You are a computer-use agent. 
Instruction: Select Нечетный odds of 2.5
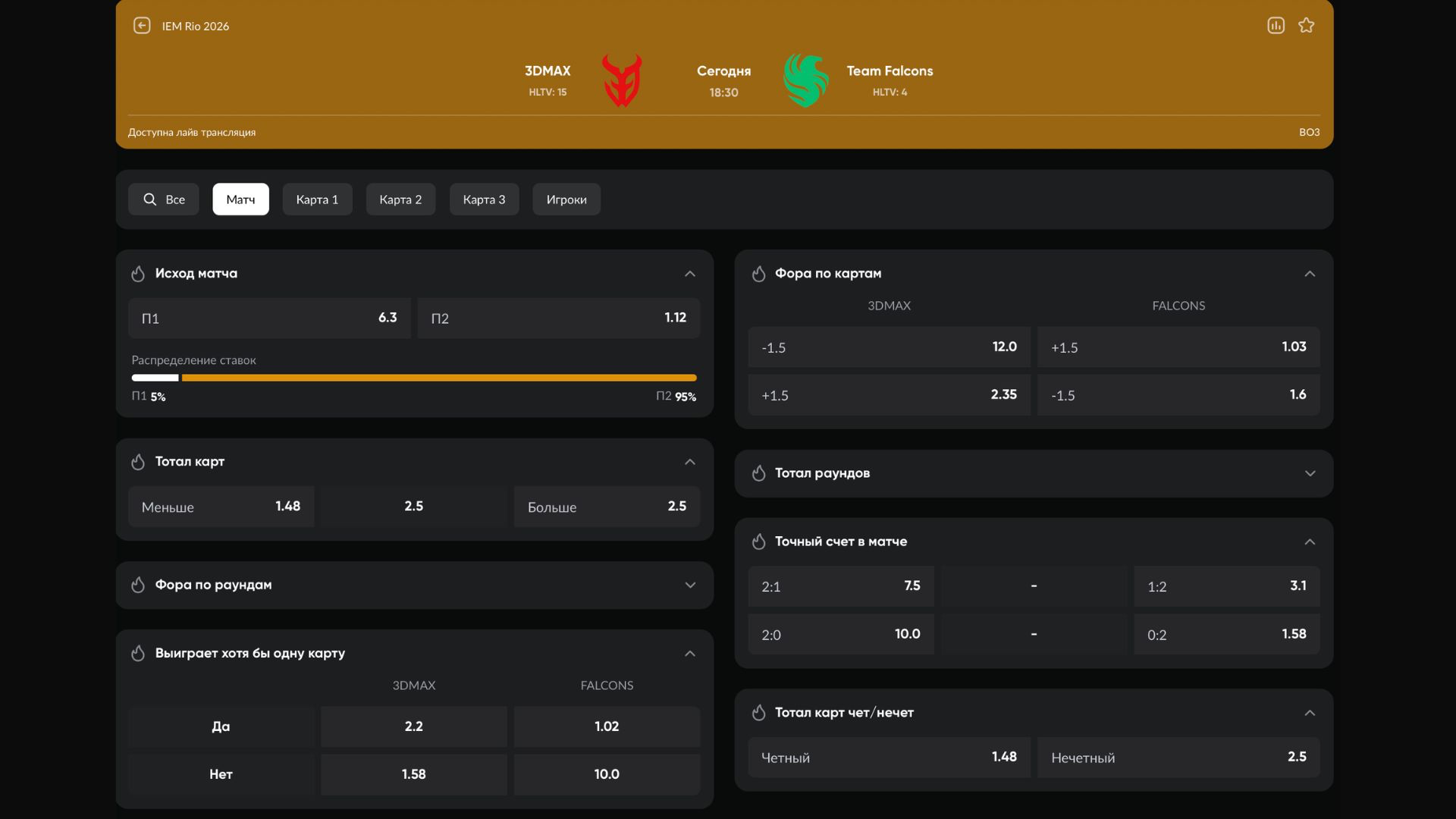coord(1178,758)
